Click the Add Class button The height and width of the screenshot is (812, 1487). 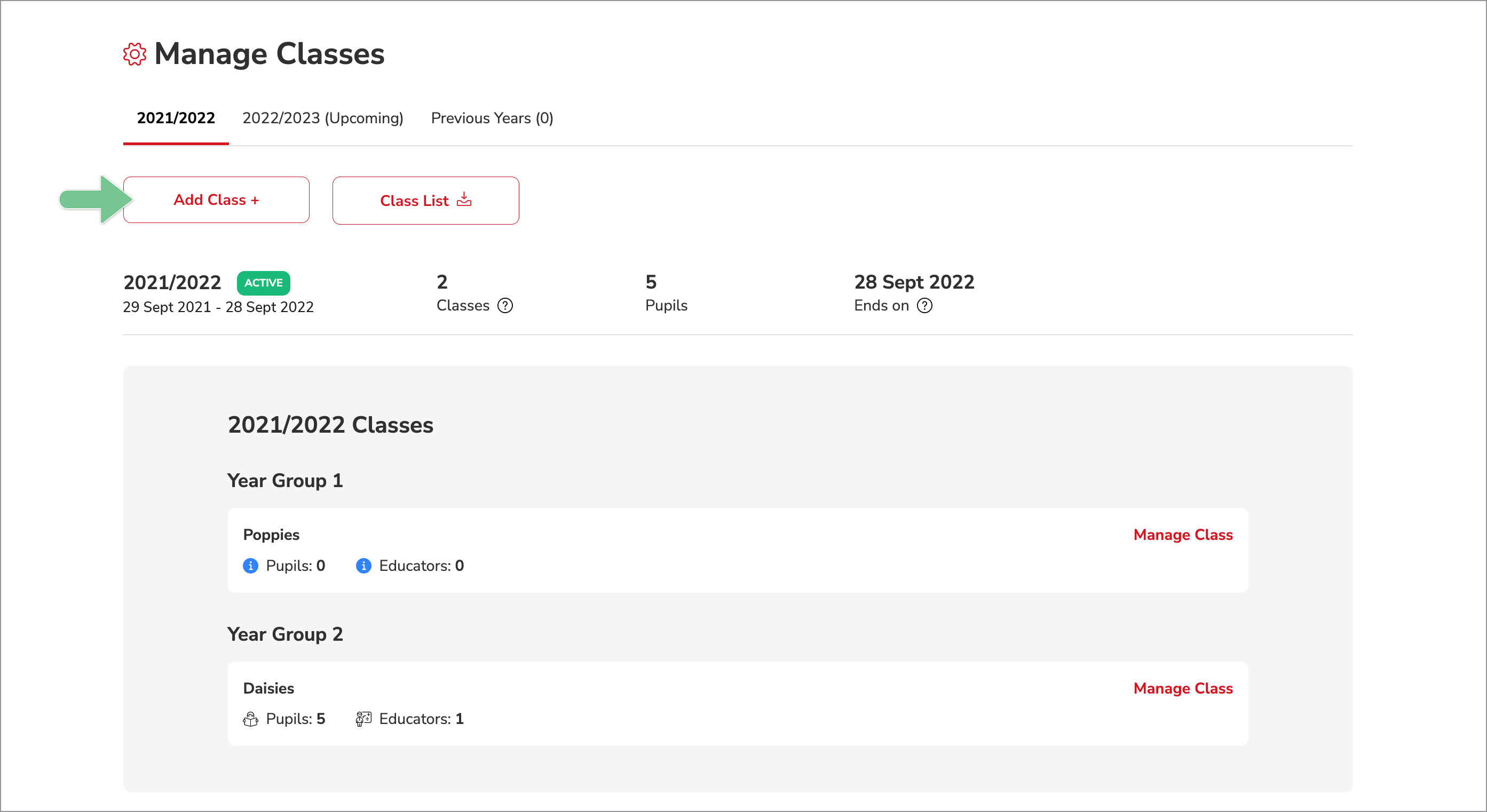[x=217, y=200]
